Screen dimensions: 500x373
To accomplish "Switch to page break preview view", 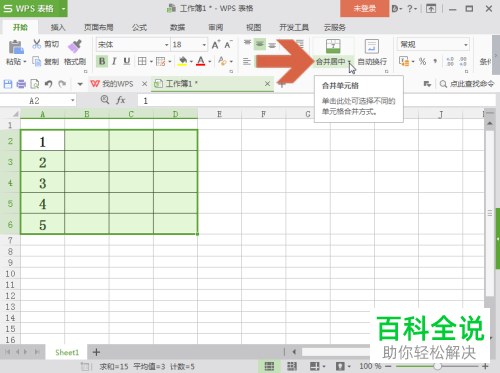I will click(292, 366).
